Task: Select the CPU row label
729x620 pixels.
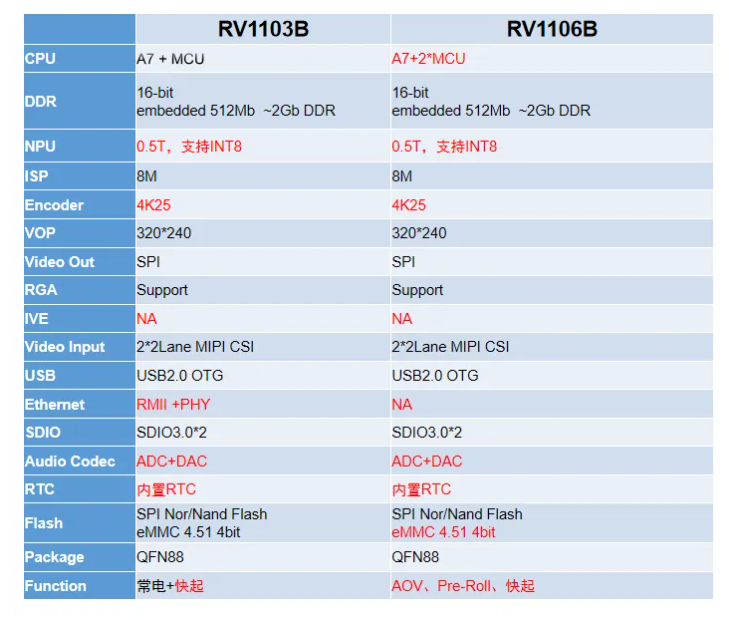Action: pos(41,59)
